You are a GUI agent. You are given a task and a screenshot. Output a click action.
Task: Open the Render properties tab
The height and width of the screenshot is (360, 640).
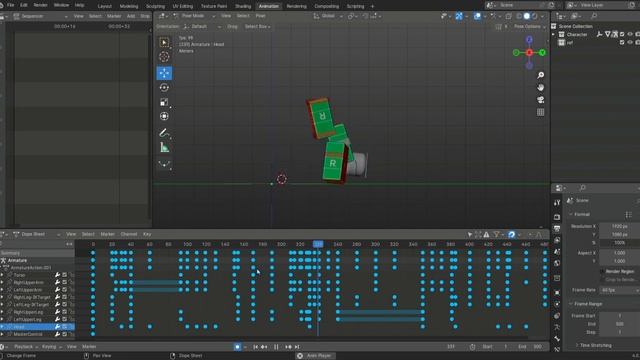[x=557, y=217]
